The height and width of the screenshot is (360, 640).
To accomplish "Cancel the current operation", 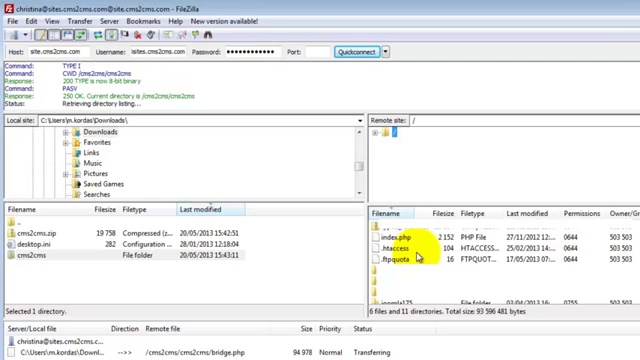I will [124, 35].
